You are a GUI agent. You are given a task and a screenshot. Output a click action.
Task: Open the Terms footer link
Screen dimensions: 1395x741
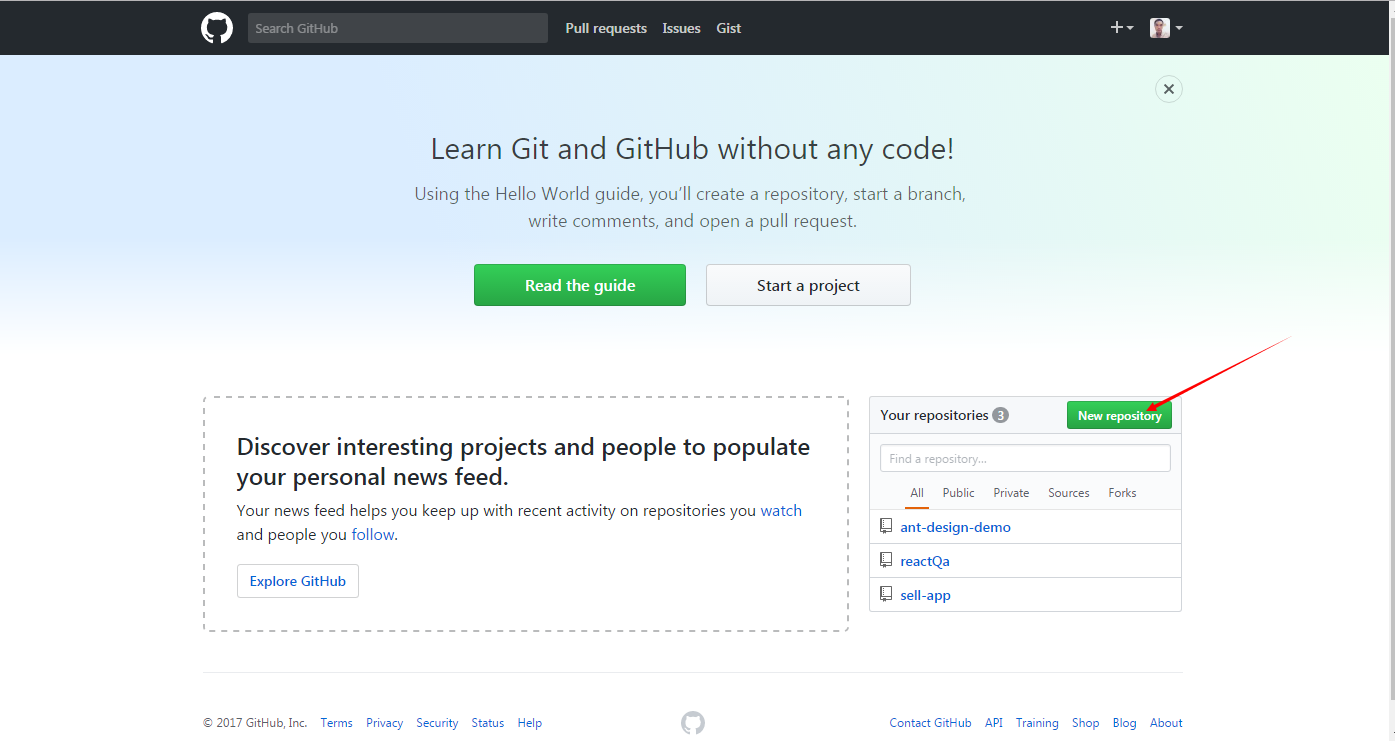click(x=336, y=723)
